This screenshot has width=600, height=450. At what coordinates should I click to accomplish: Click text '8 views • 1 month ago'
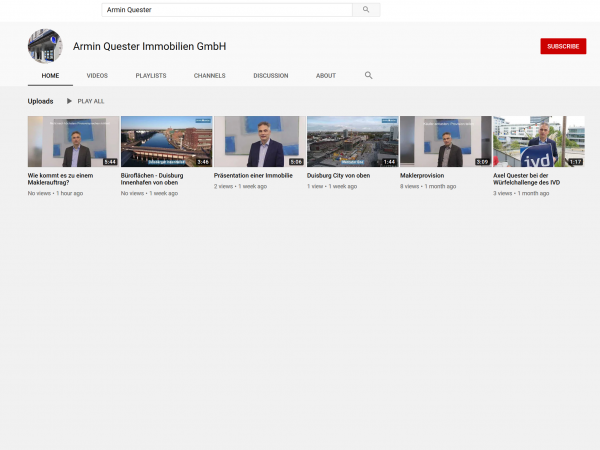[428, 186]
